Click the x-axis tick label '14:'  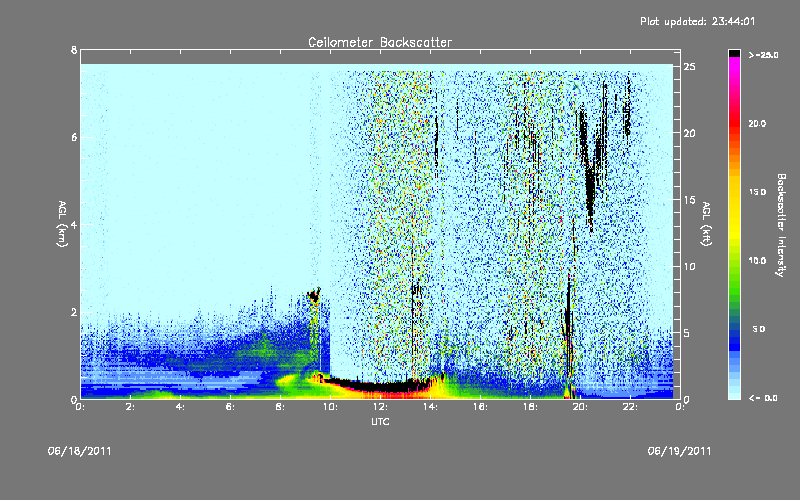(431, 407)
